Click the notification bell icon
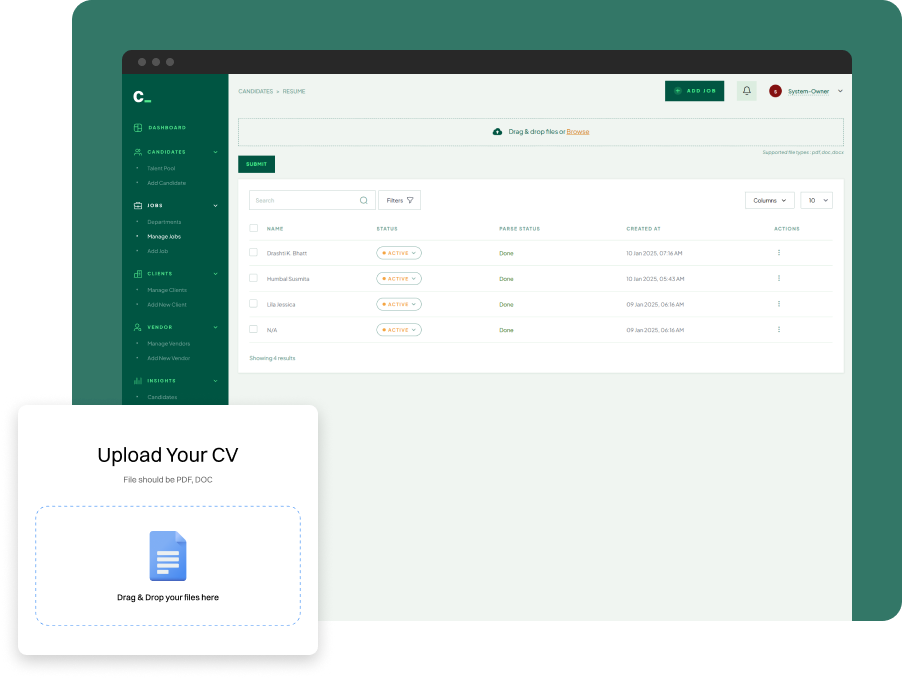Screen dimensions: 902x679 pos(746,91)
